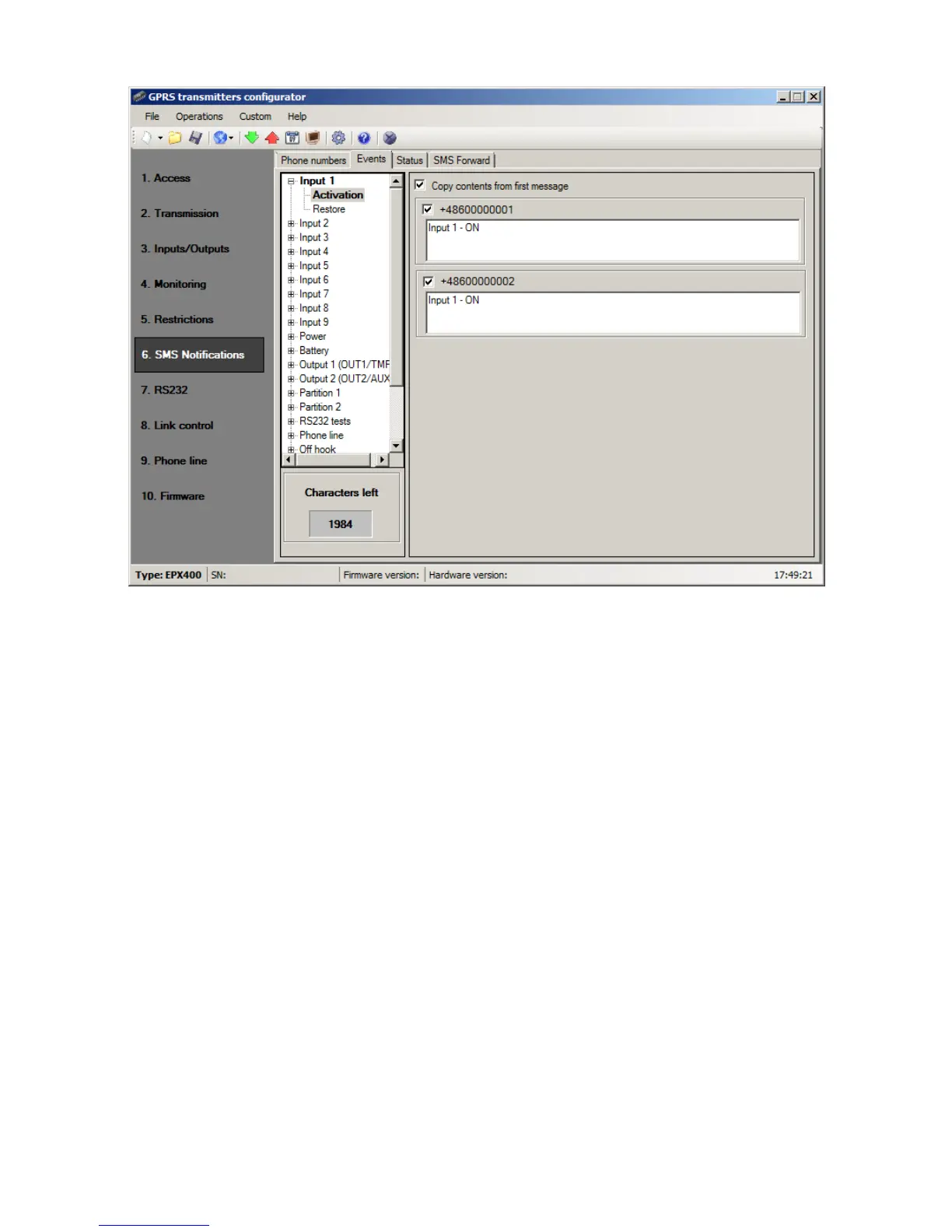Select the Input 8 tree item

pos(314,308)
